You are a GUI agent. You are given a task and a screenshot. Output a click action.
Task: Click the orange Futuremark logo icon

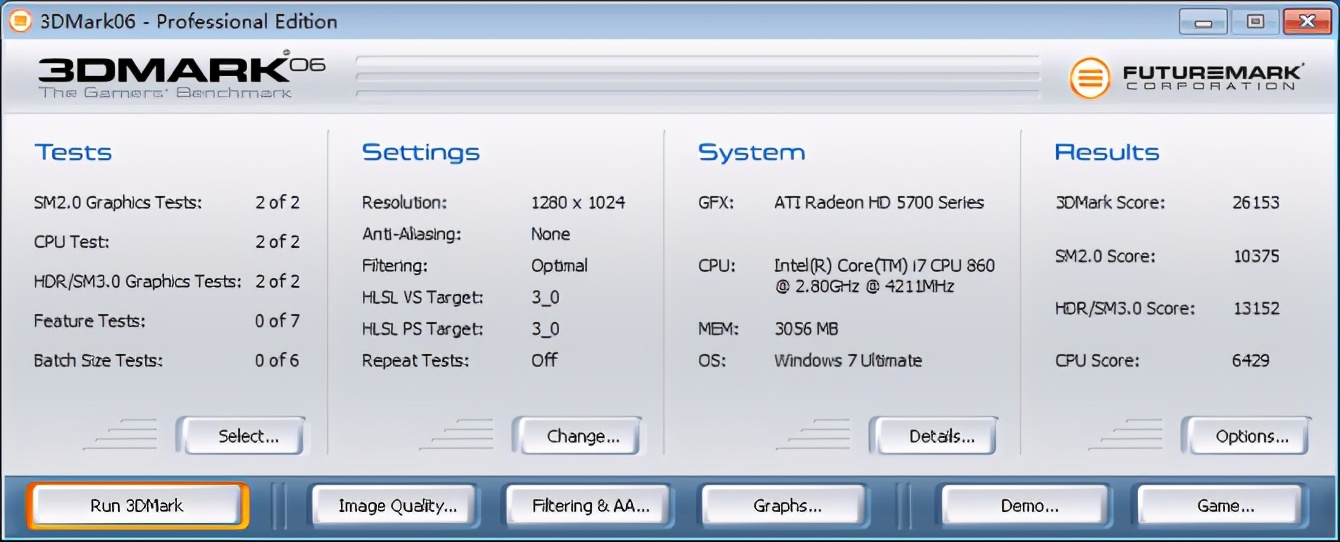coord(1090,78)
